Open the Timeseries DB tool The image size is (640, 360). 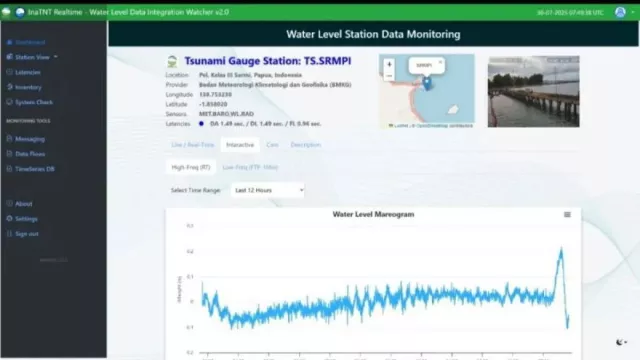[x=31, y=169]
